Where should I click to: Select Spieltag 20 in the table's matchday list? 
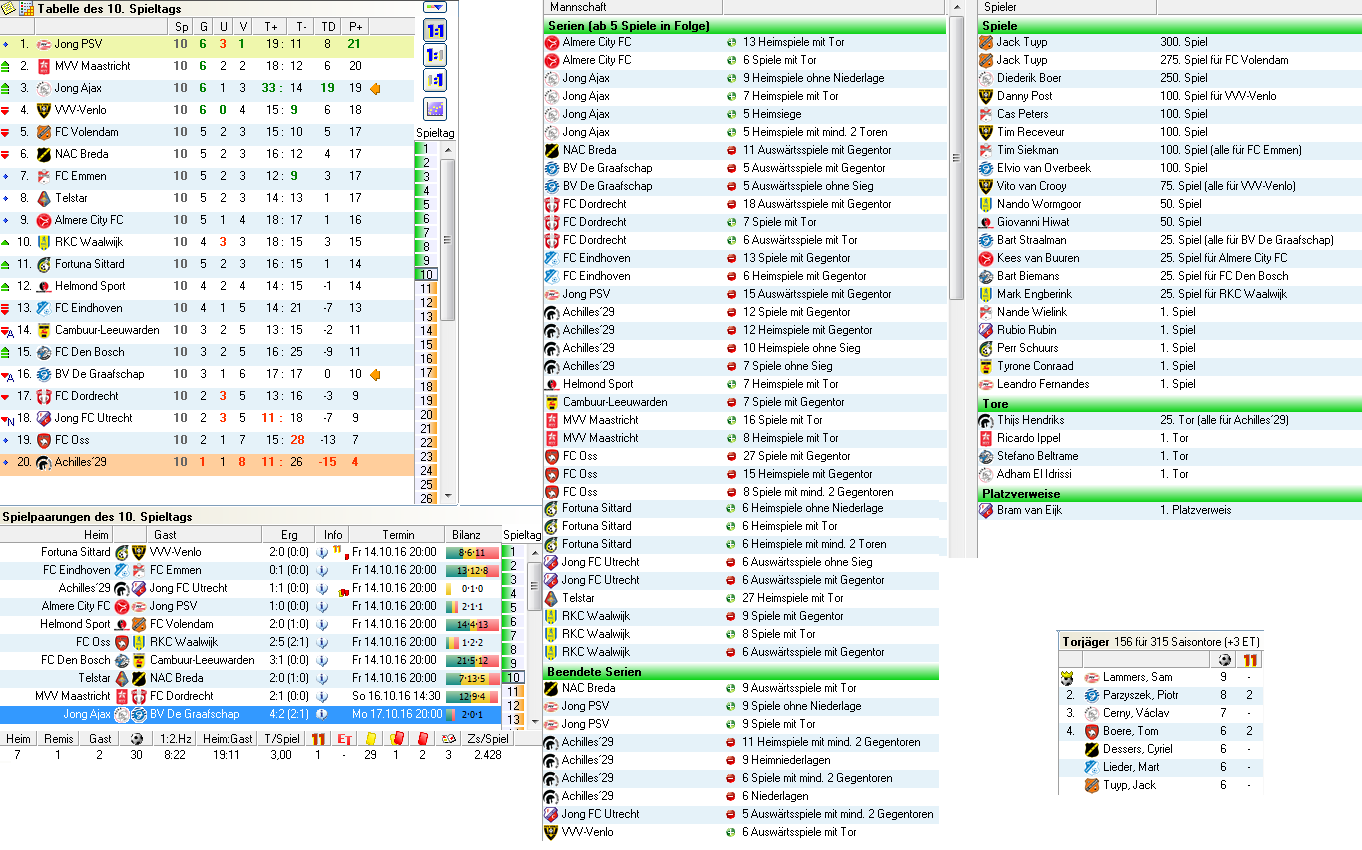pyautogui.click(x=425, y=414)
